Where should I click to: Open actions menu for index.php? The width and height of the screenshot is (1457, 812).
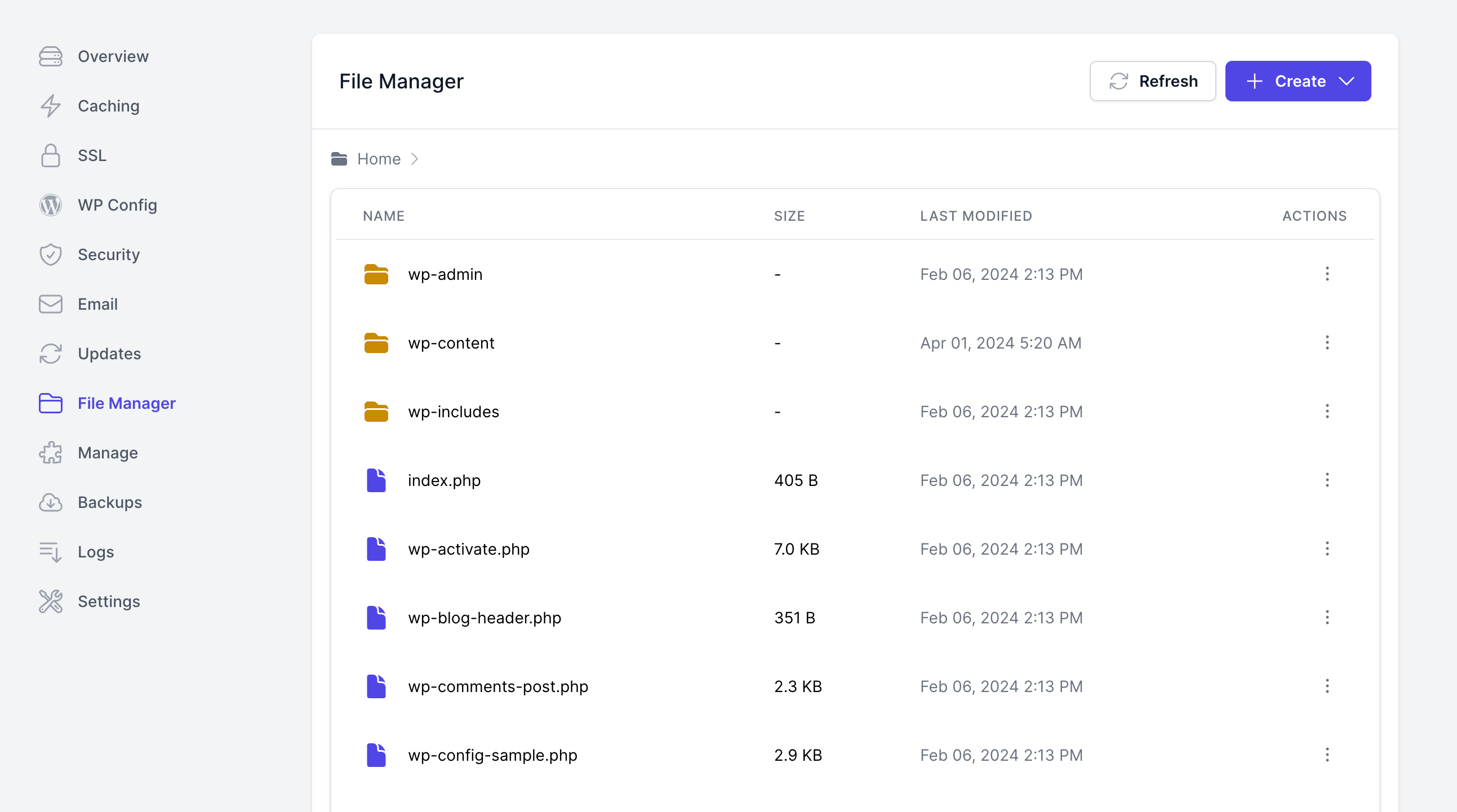click(1327, 480)
